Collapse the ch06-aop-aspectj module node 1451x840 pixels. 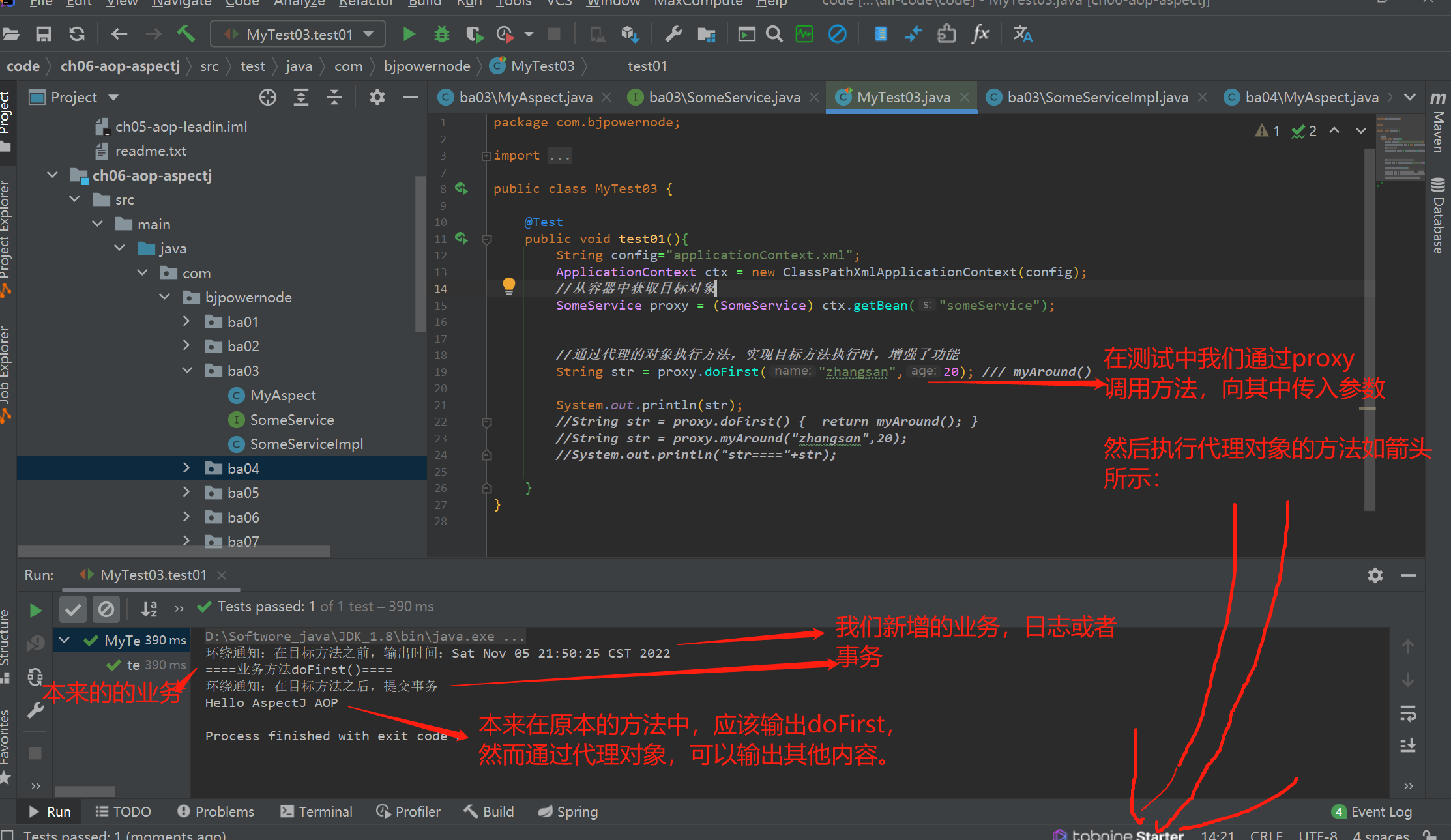(x=53, y=175)
